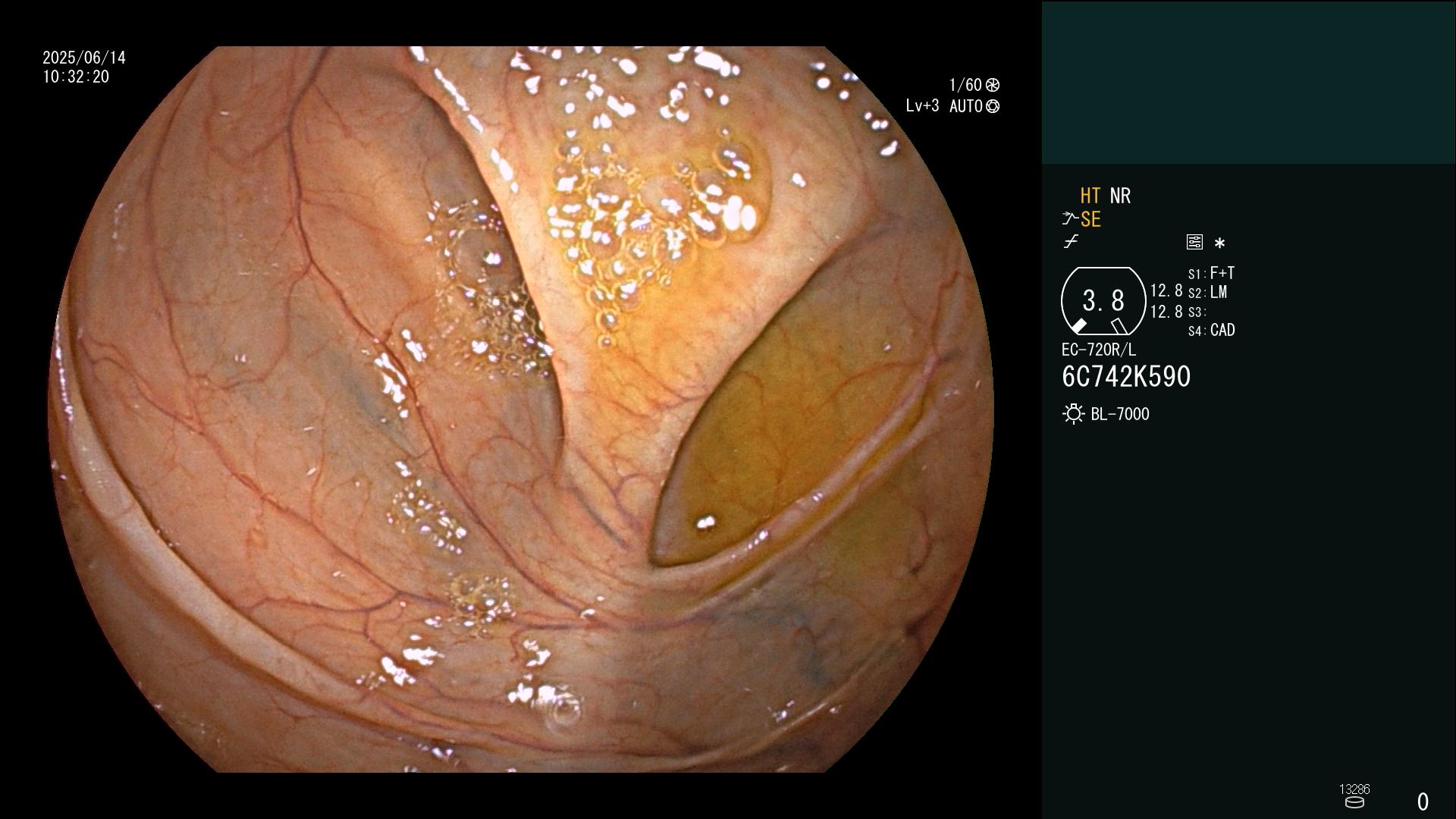Click the empty S3 switch label
Image resolution: width=1456 pixels, height=819 pixels.
pos(1197,312)
